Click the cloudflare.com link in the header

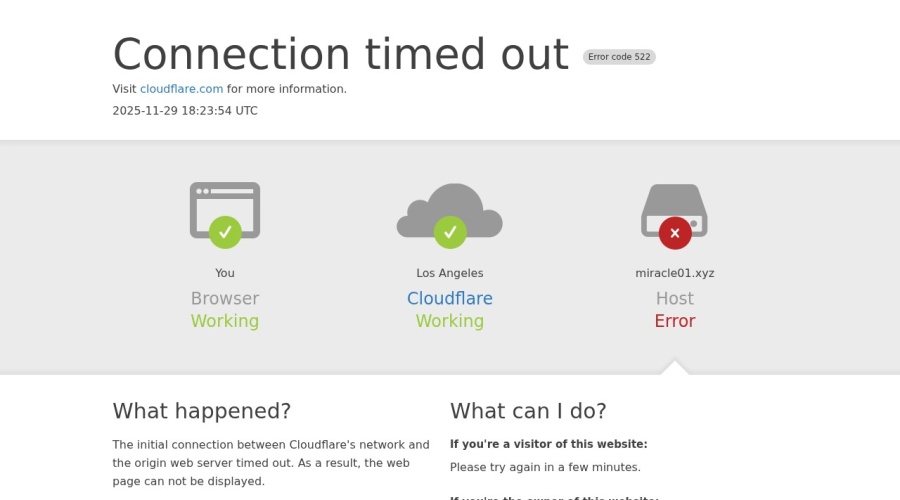(181, 89)
